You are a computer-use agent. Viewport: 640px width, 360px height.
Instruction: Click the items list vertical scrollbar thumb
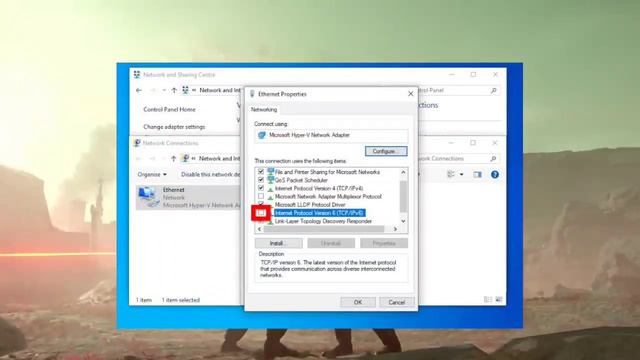403,196
